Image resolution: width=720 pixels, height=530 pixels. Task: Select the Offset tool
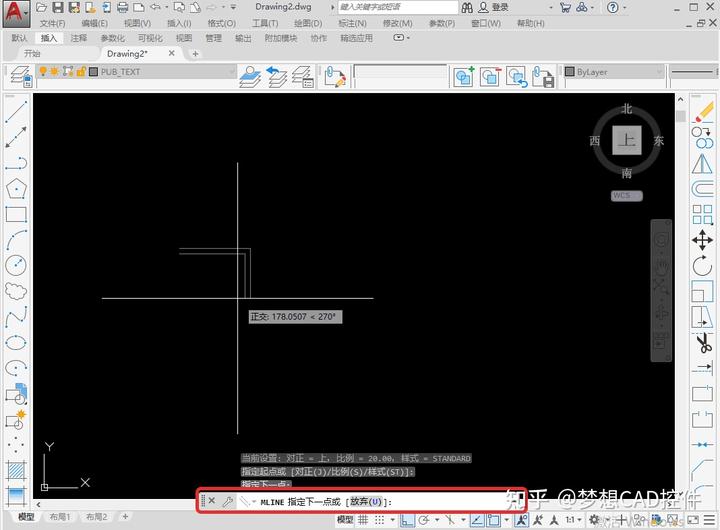point(702,189)
